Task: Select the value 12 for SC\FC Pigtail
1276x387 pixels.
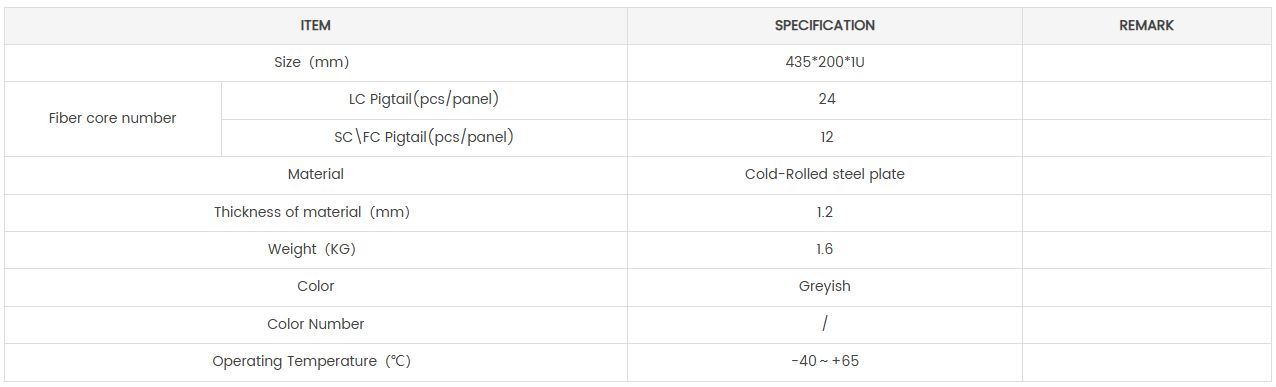Action: pos(826,137)
